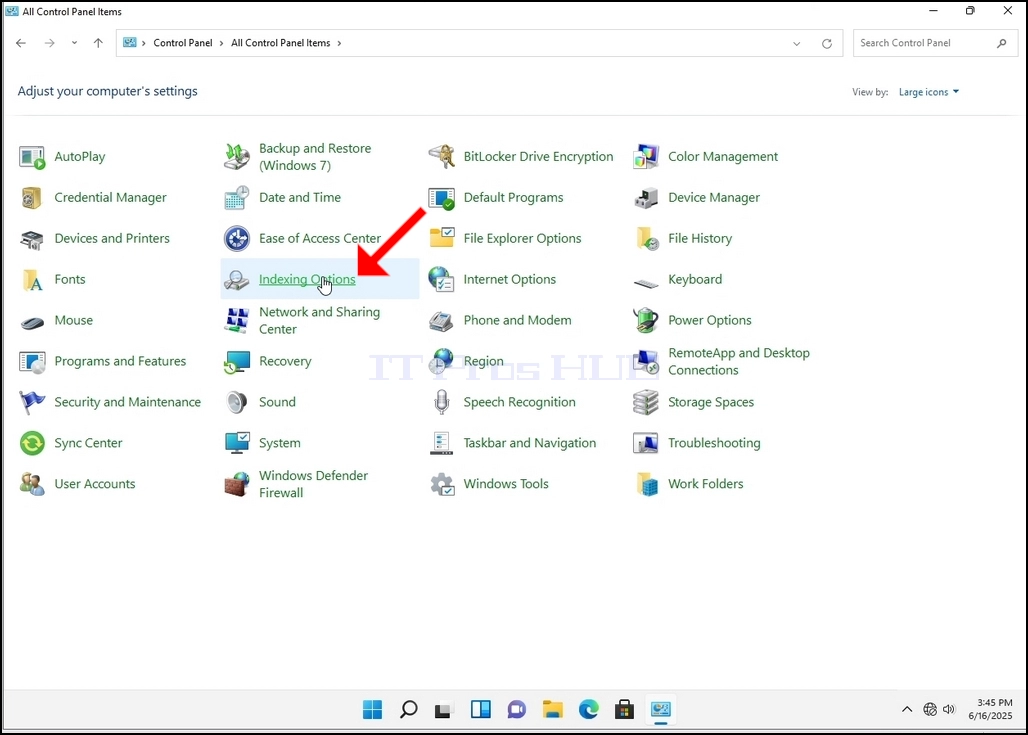1028x735 pixels.
Task: Expand chevron after All Control Panel Items
Action: click(339, 43)
